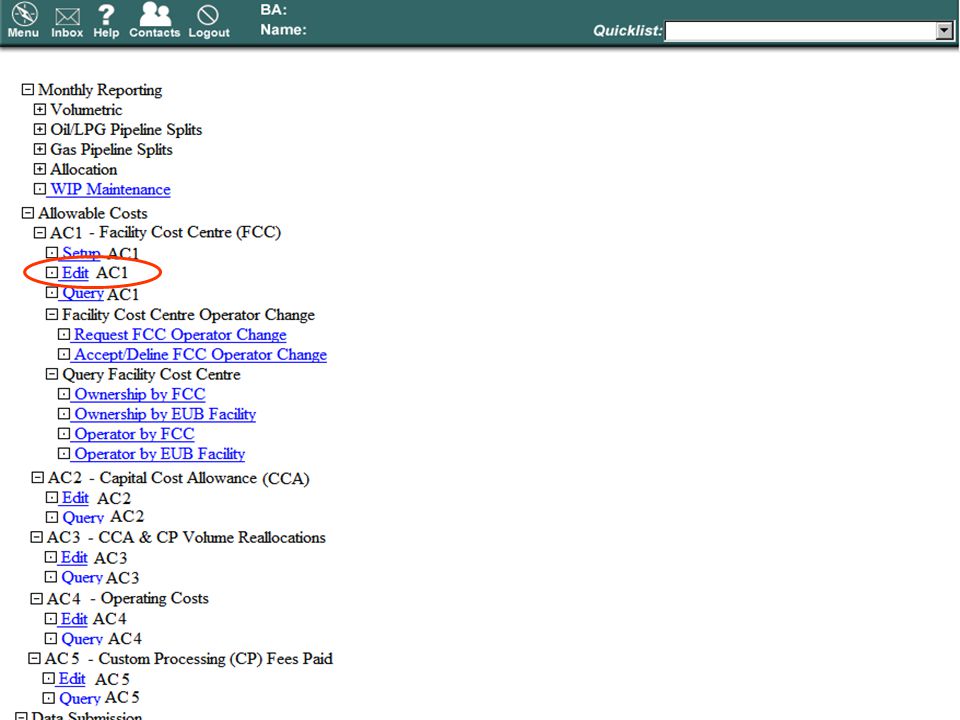This screenshot has height=720, width=960.
Task: Open Ownership by FCC link
Action: [x=140, y=394]
